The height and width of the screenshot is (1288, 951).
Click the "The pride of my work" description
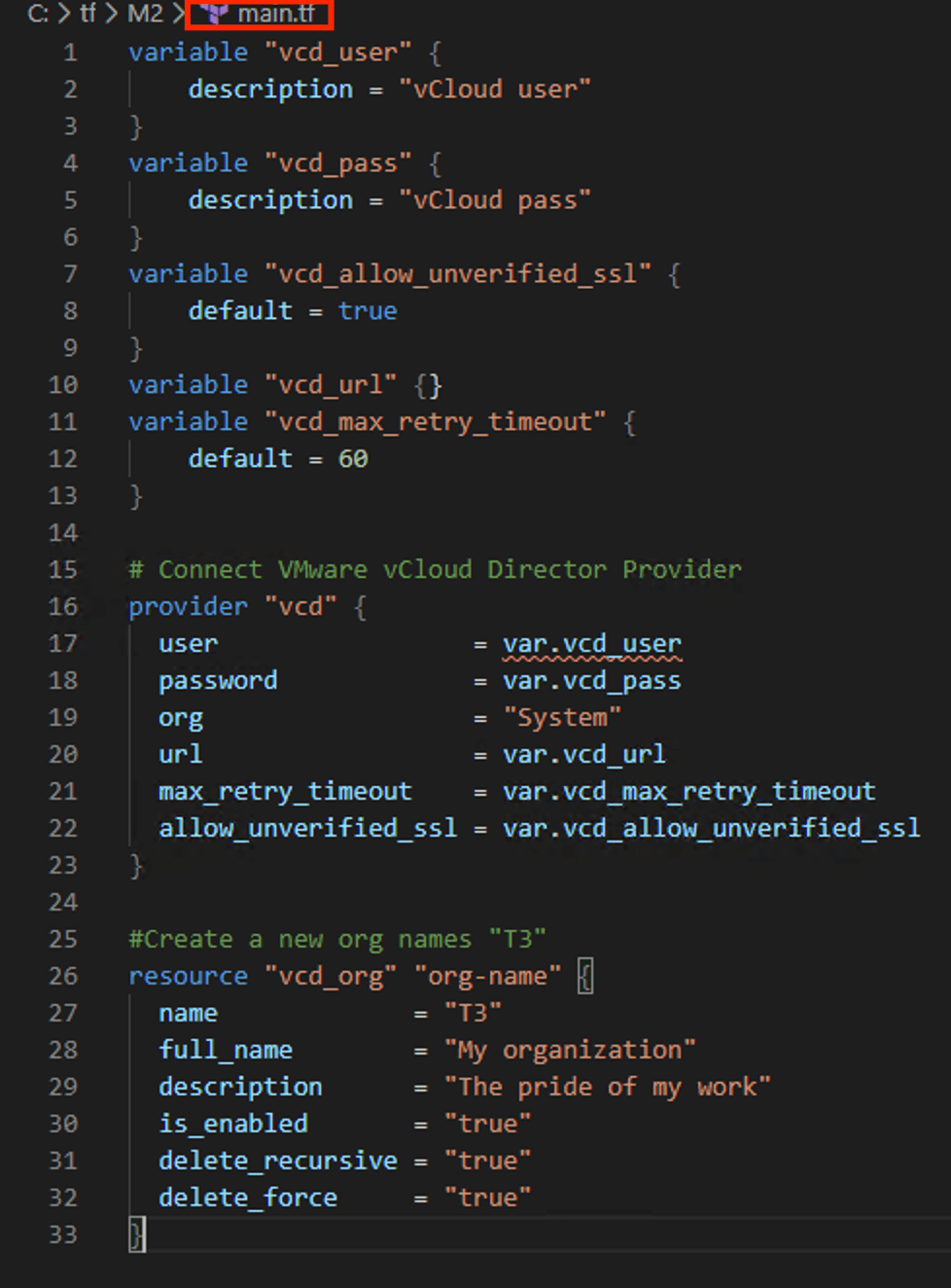point(608,1088)
